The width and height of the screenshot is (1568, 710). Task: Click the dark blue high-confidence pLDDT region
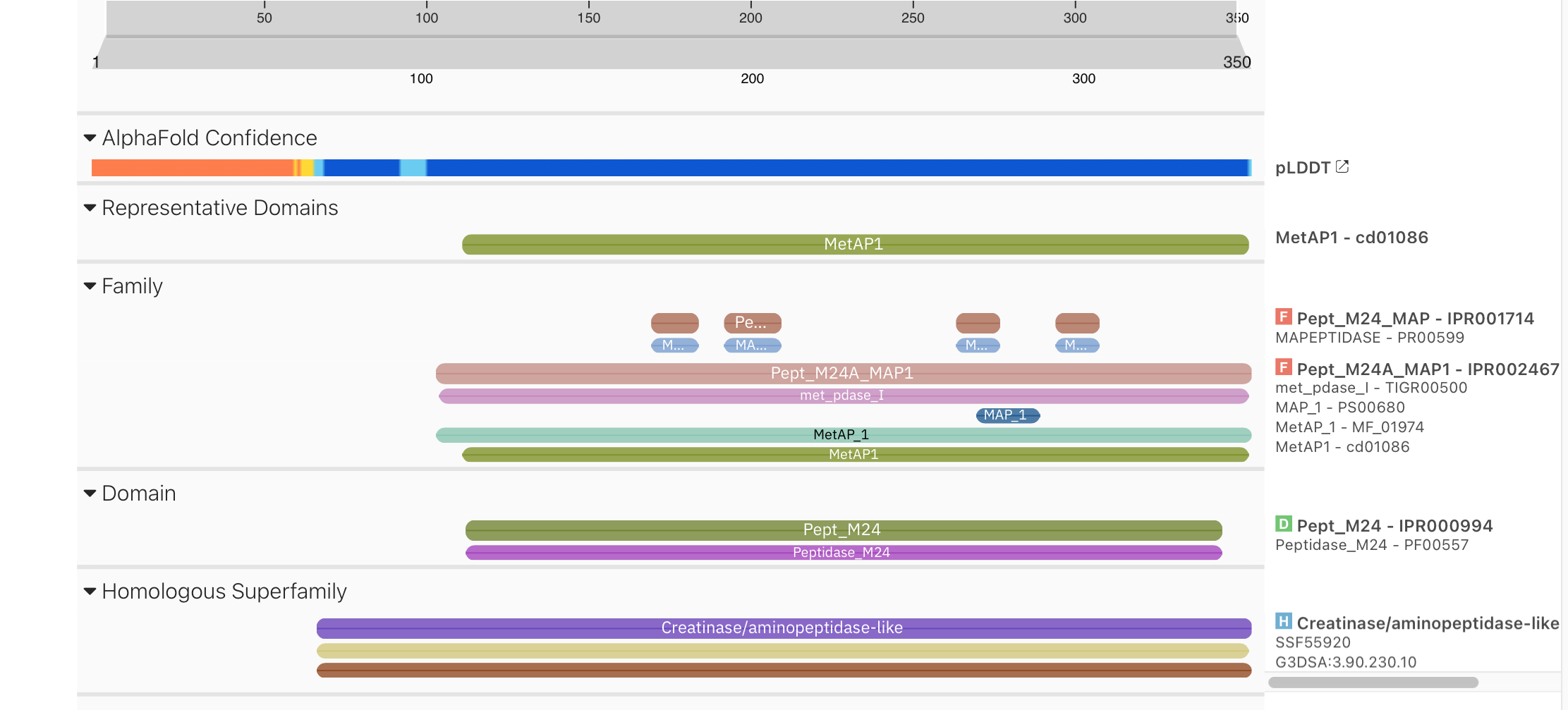[837, 168]
